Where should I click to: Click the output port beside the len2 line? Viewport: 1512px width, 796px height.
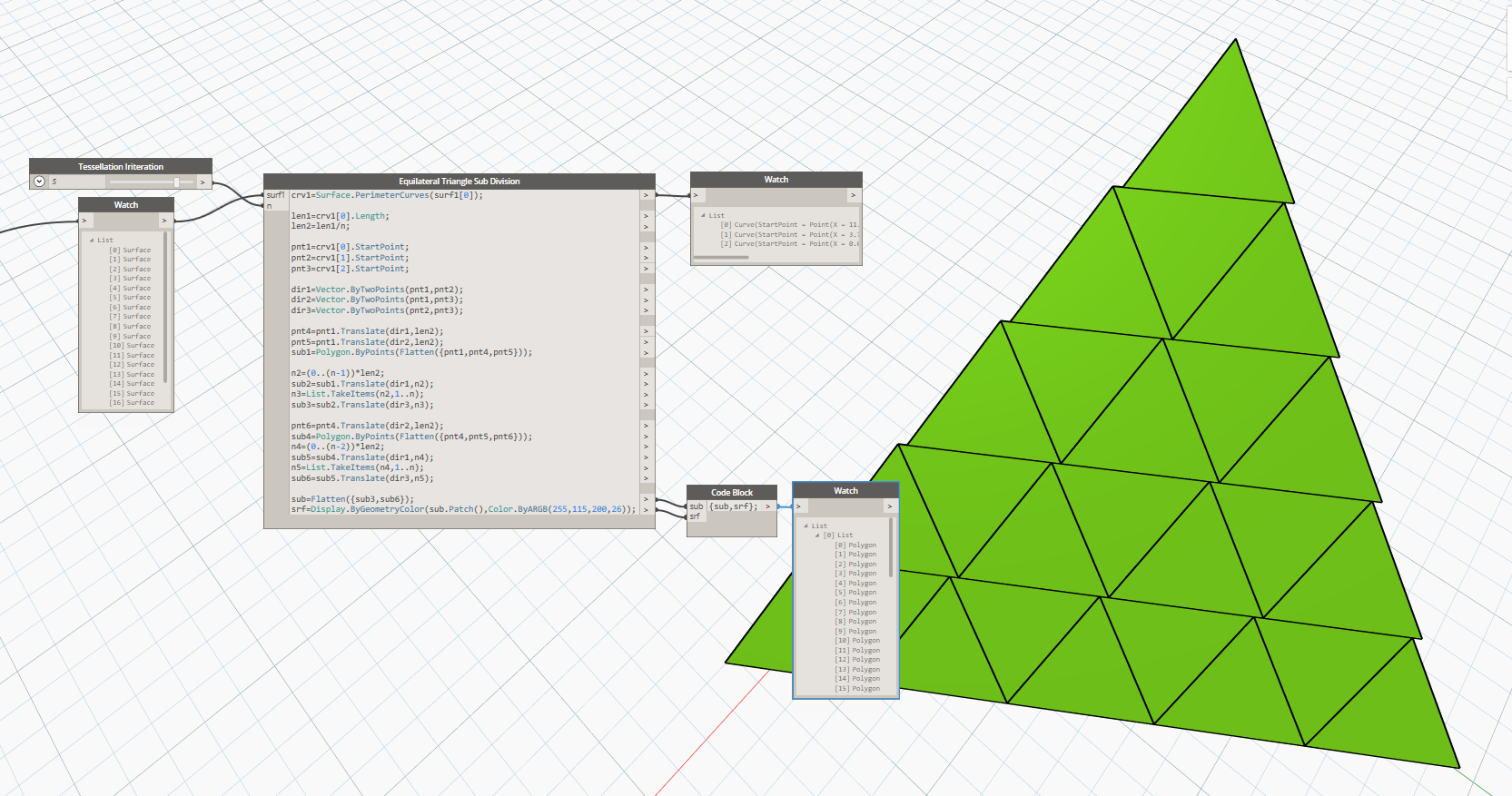pos(646,226)
